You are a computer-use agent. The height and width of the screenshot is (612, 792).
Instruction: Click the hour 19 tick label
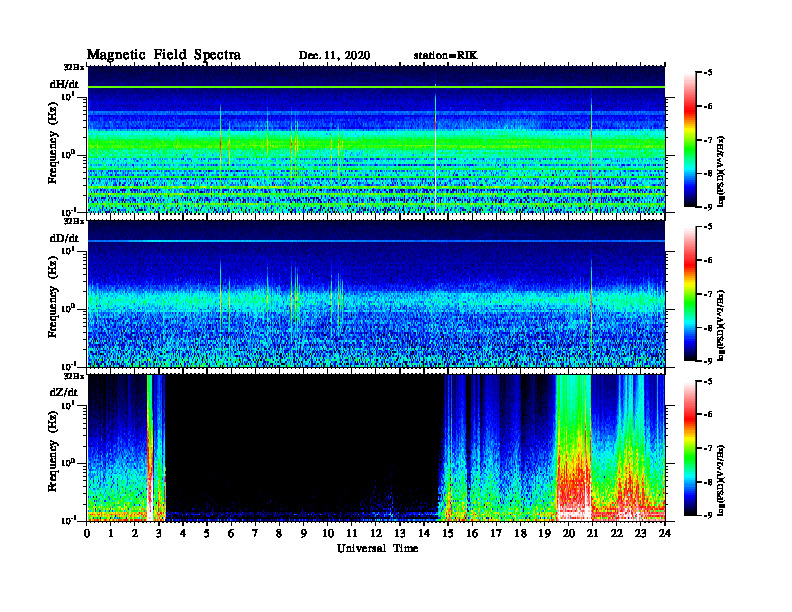[544, 533]
